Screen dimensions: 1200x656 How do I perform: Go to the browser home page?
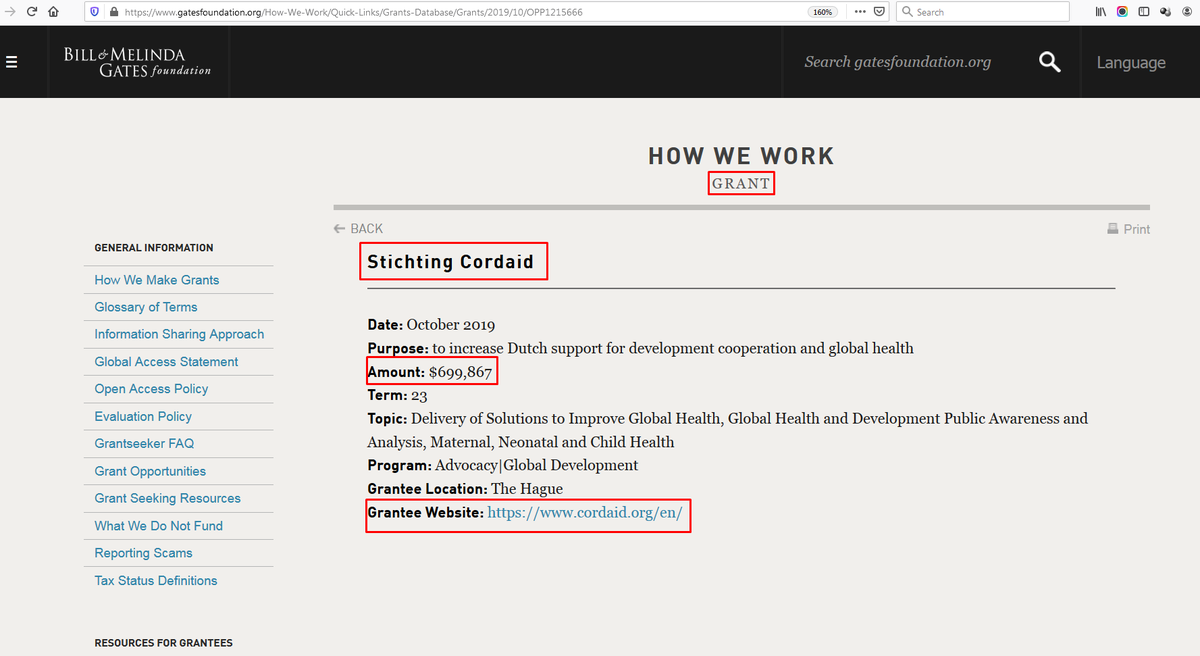[x=54, y=12]
